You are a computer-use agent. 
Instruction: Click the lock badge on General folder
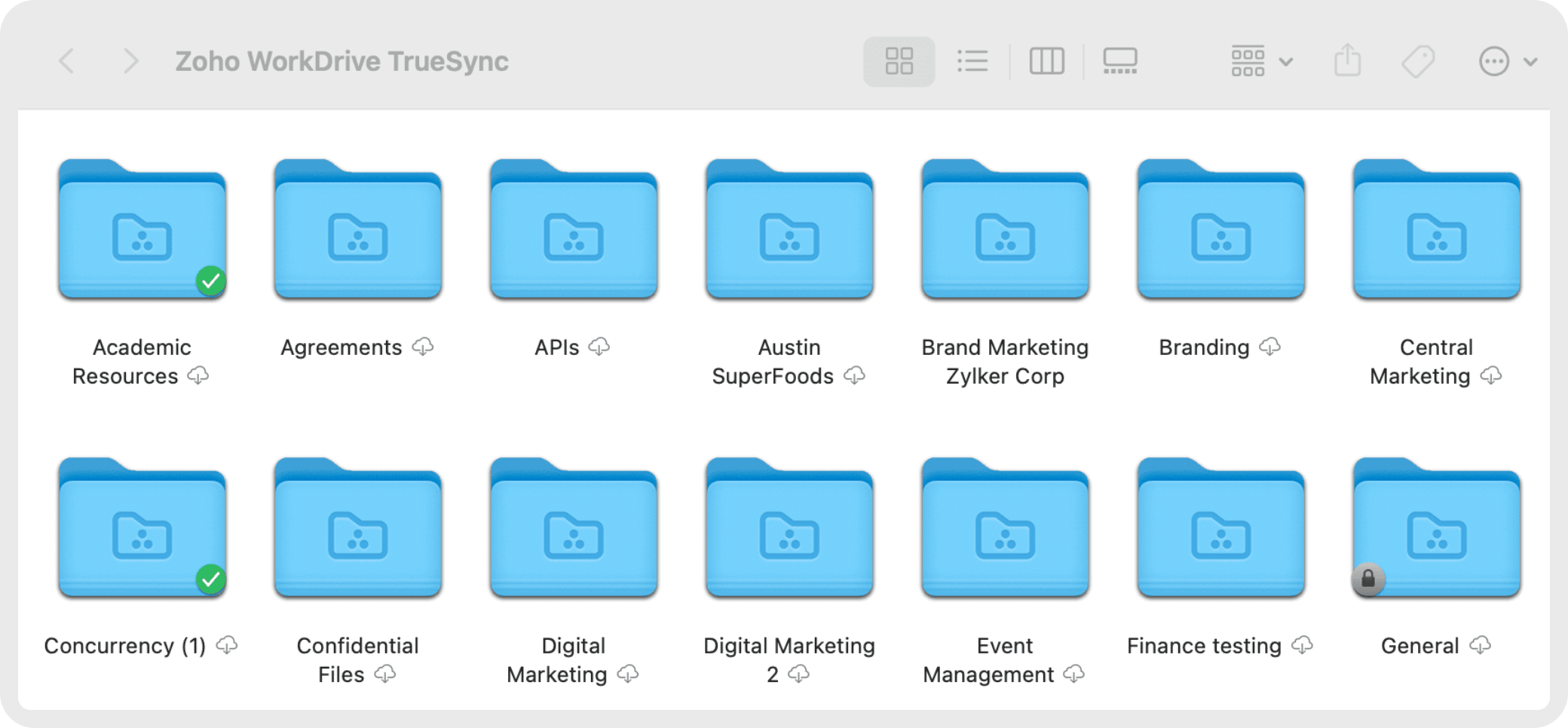[x=1368, y=579]
